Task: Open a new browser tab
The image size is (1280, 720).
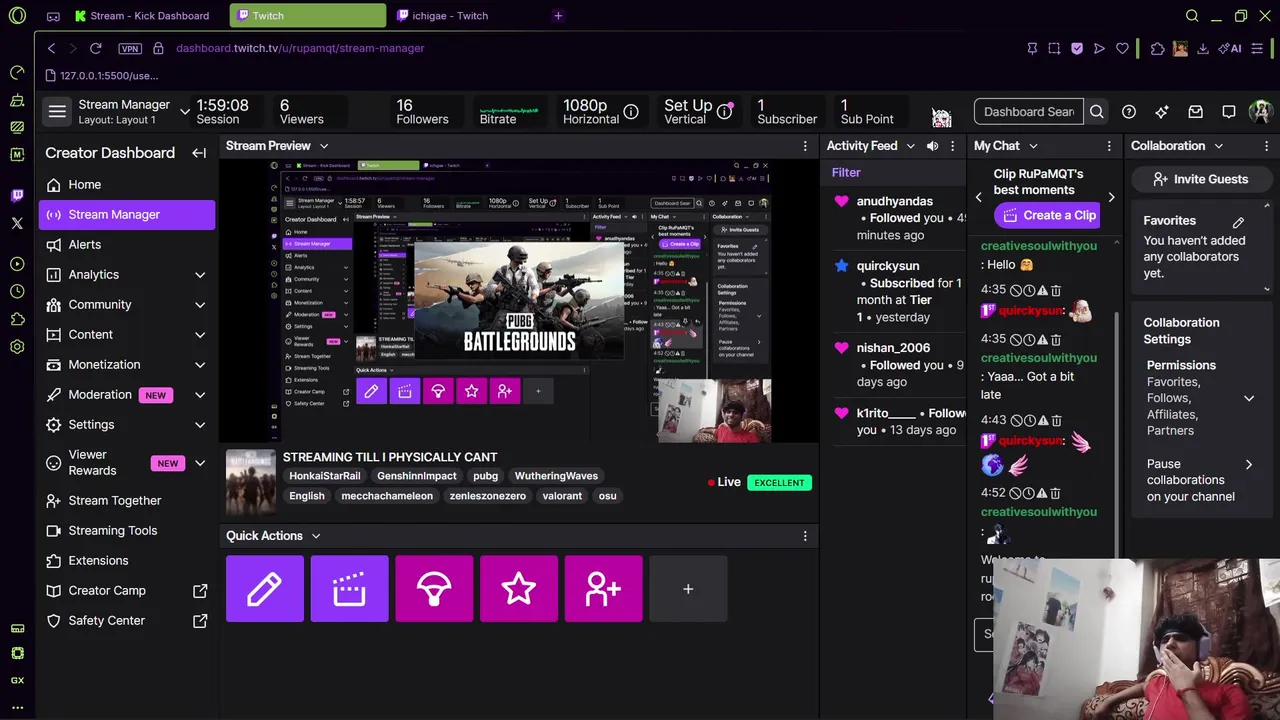Action: (558, 16)
